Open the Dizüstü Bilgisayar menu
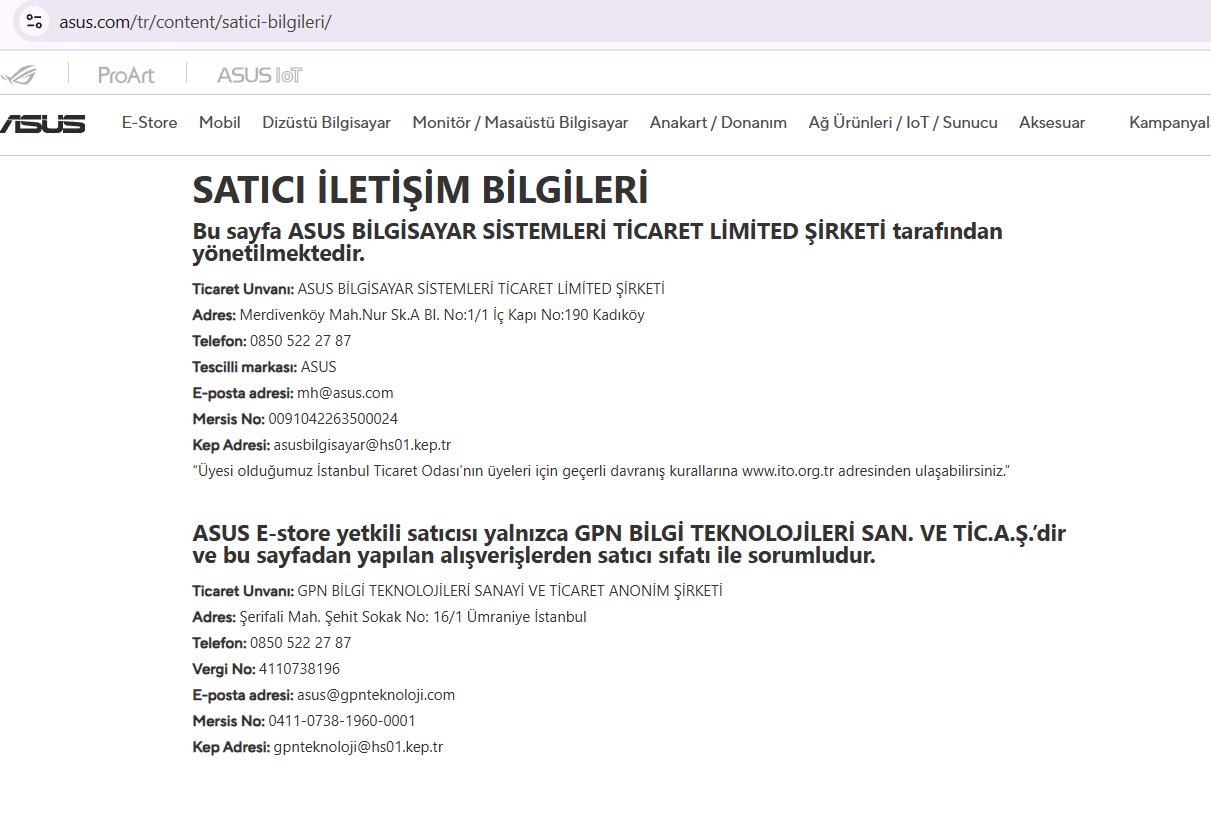Viewport: 1211px width, 825px height. pos(326,123)
